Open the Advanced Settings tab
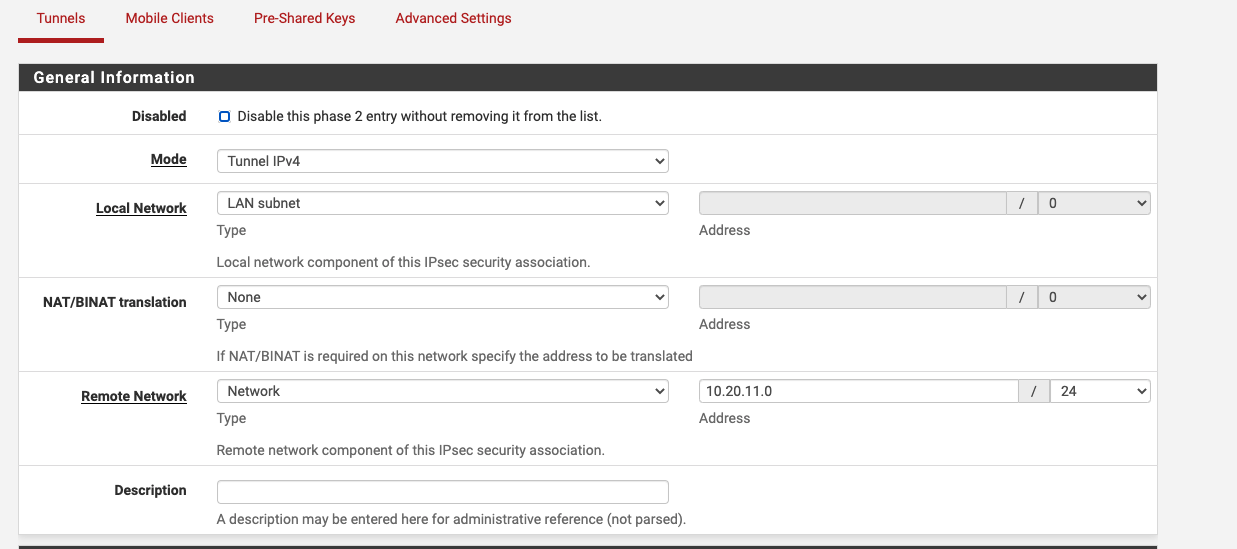Viewport: 1237px width, 549px height. (453, 18)
